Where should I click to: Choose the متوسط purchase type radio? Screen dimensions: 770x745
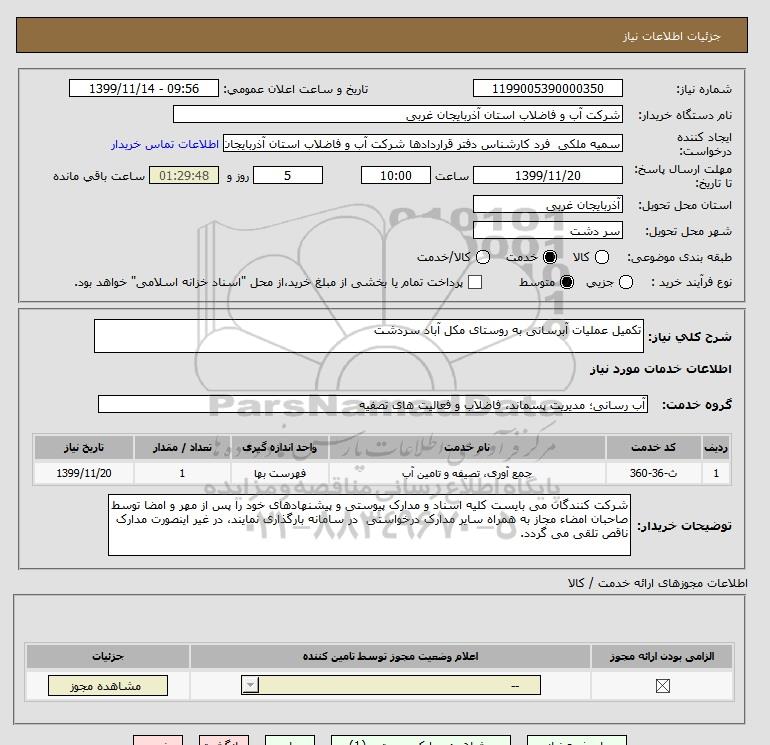pyautogui.click(x=567, y=282)
